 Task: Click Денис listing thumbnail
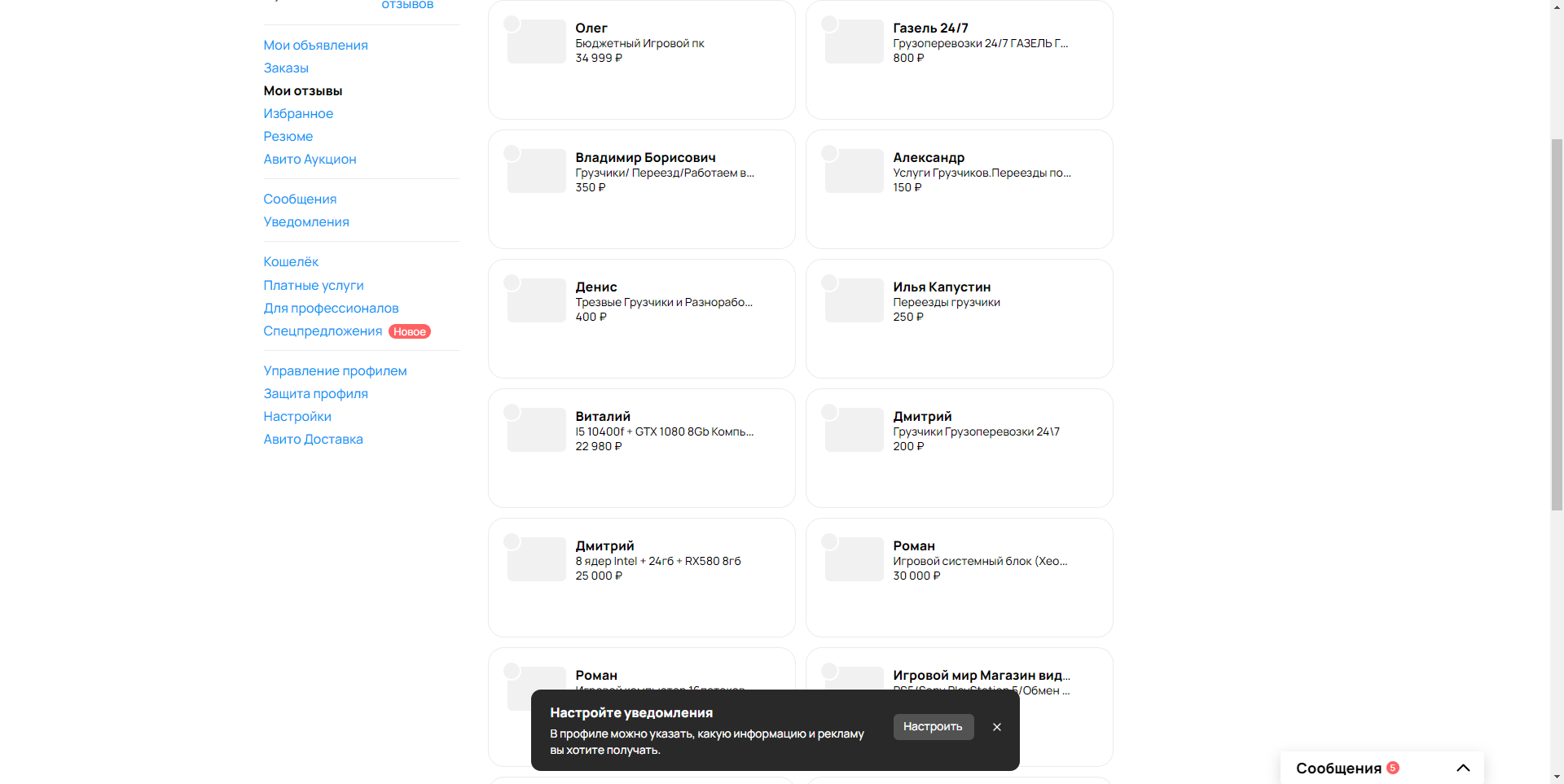coord(536,300)
